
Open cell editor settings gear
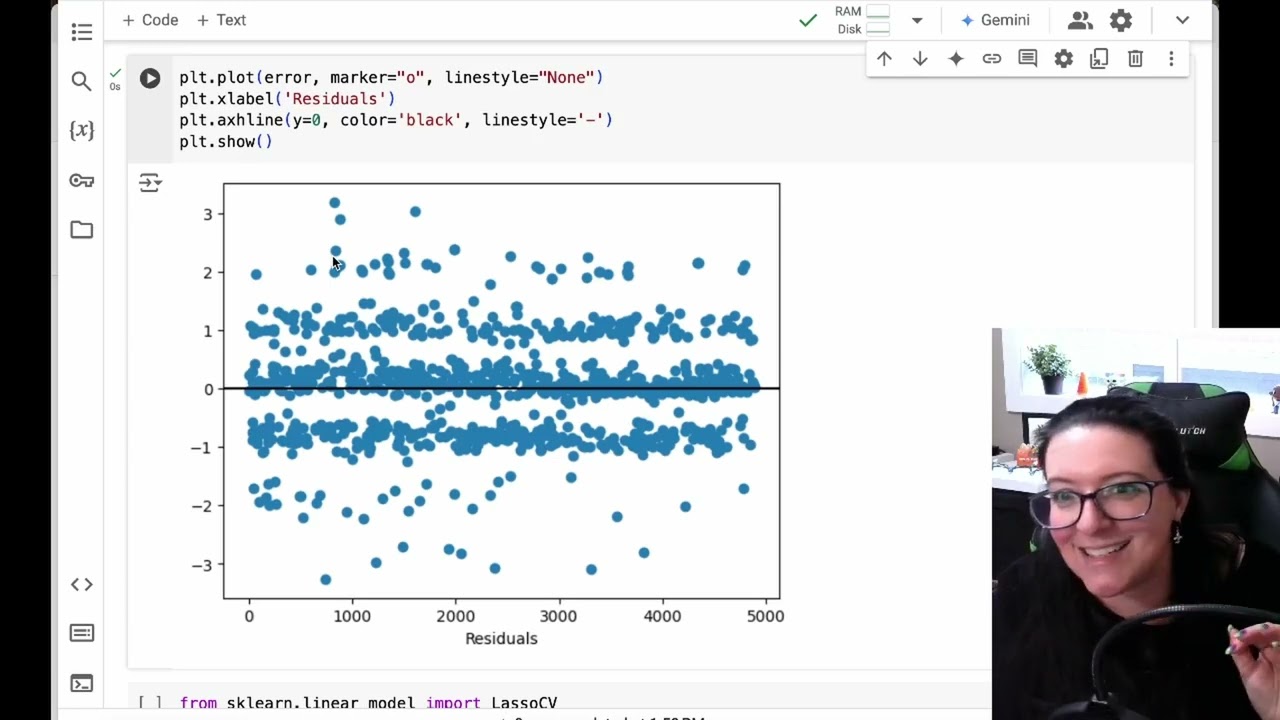point(1063,59)
